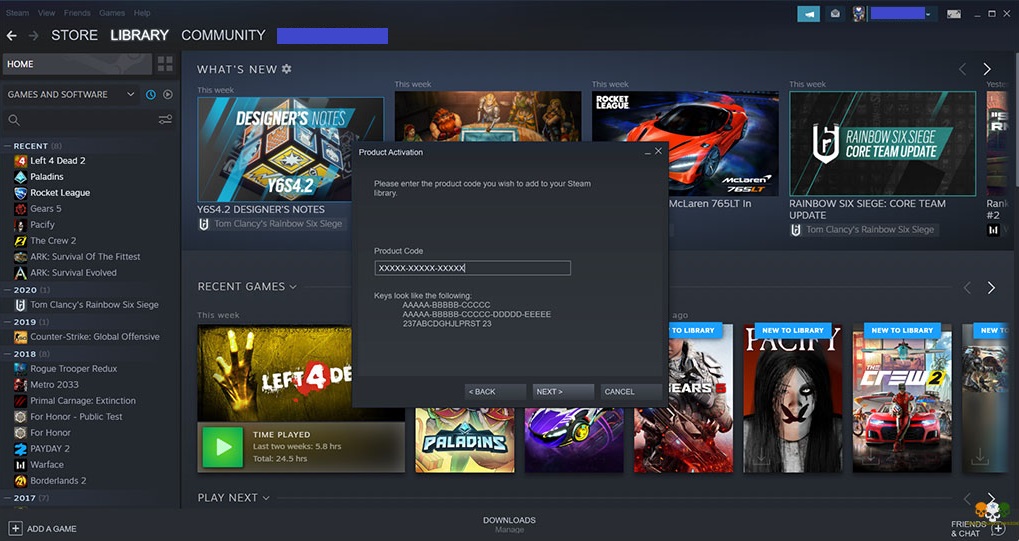The width and height of the screenshot is (1019, 541).
Task: Click the Rocket League sidebar icon
Action: tap(21, 193)
